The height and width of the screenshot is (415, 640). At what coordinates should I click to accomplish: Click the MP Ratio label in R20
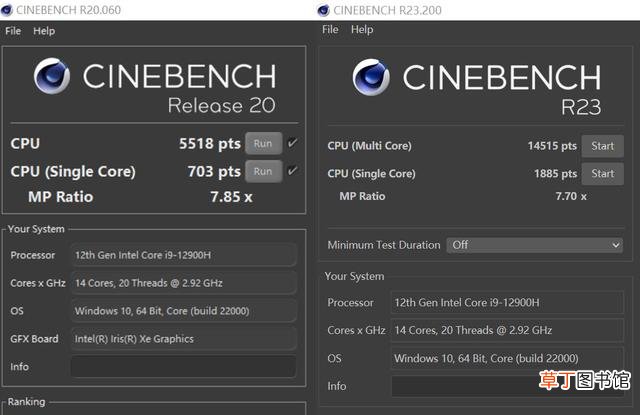(x=60, y=197)
